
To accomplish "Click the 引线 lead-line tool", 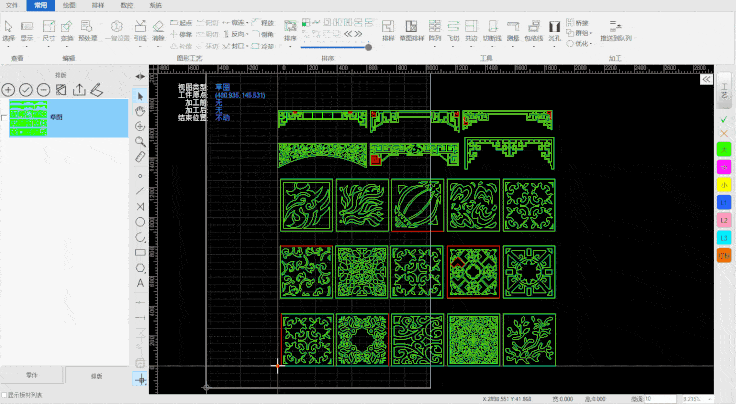I will point(140,31).
